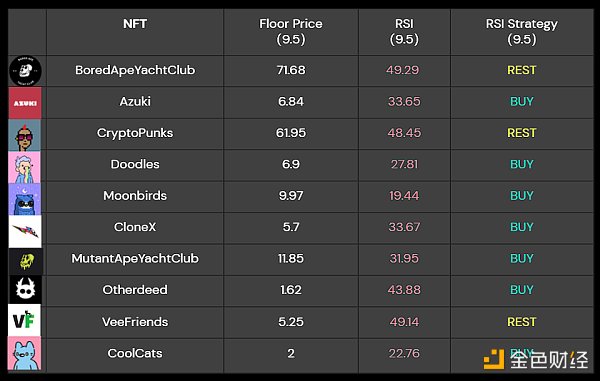Open the Doodles rainbow character icon
The width and height of the screenshot is (600, 381).
24,167
